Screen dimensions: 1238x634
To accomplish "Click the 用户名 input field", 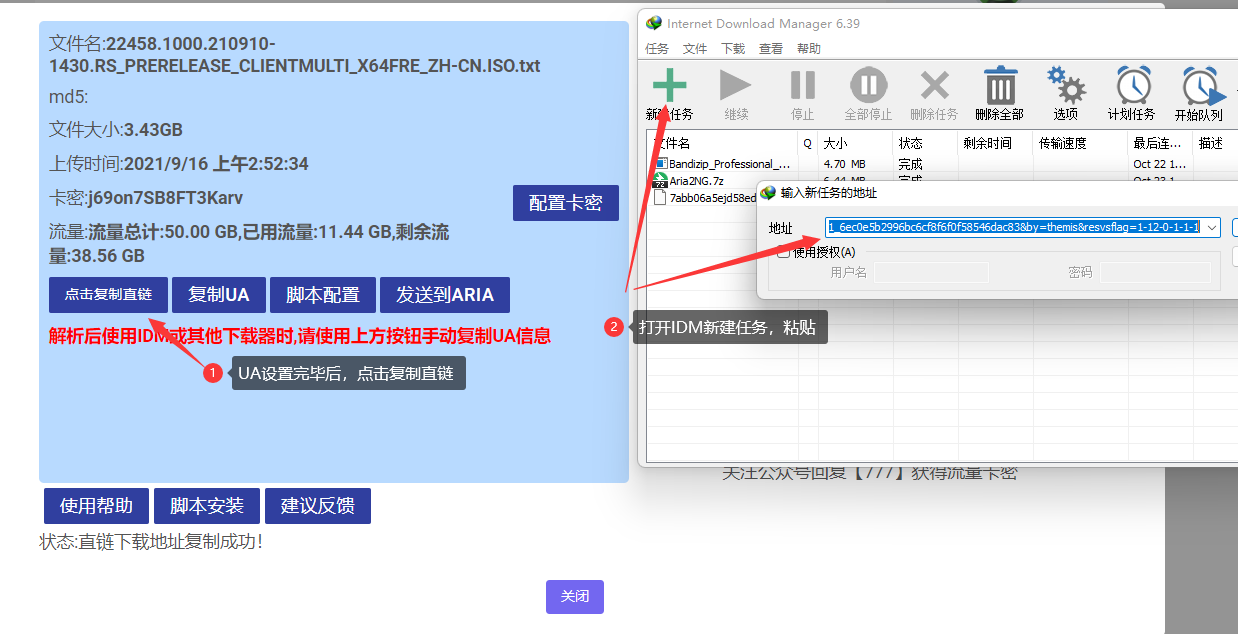I will point(931,272).
